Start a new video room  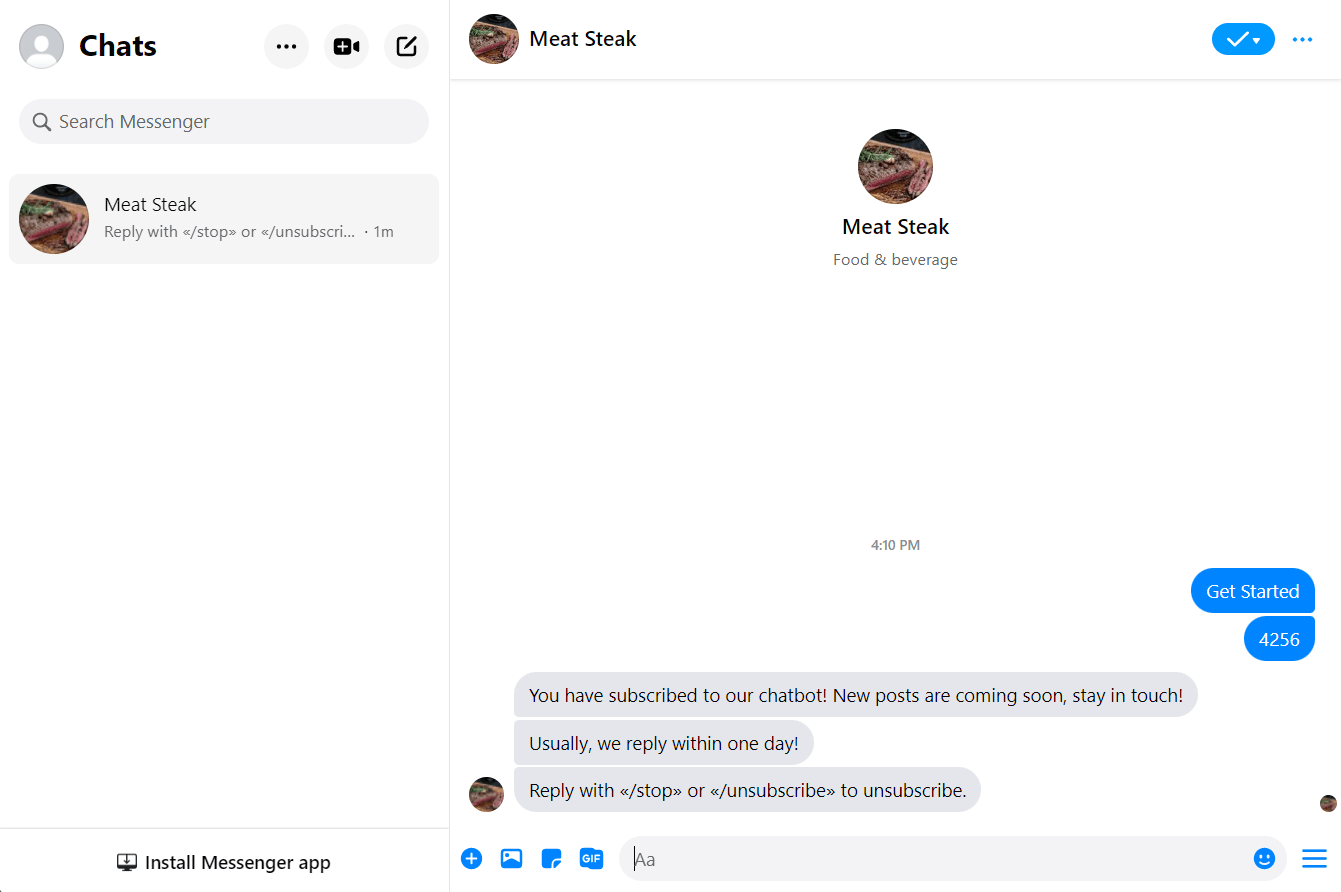point(346,47)
